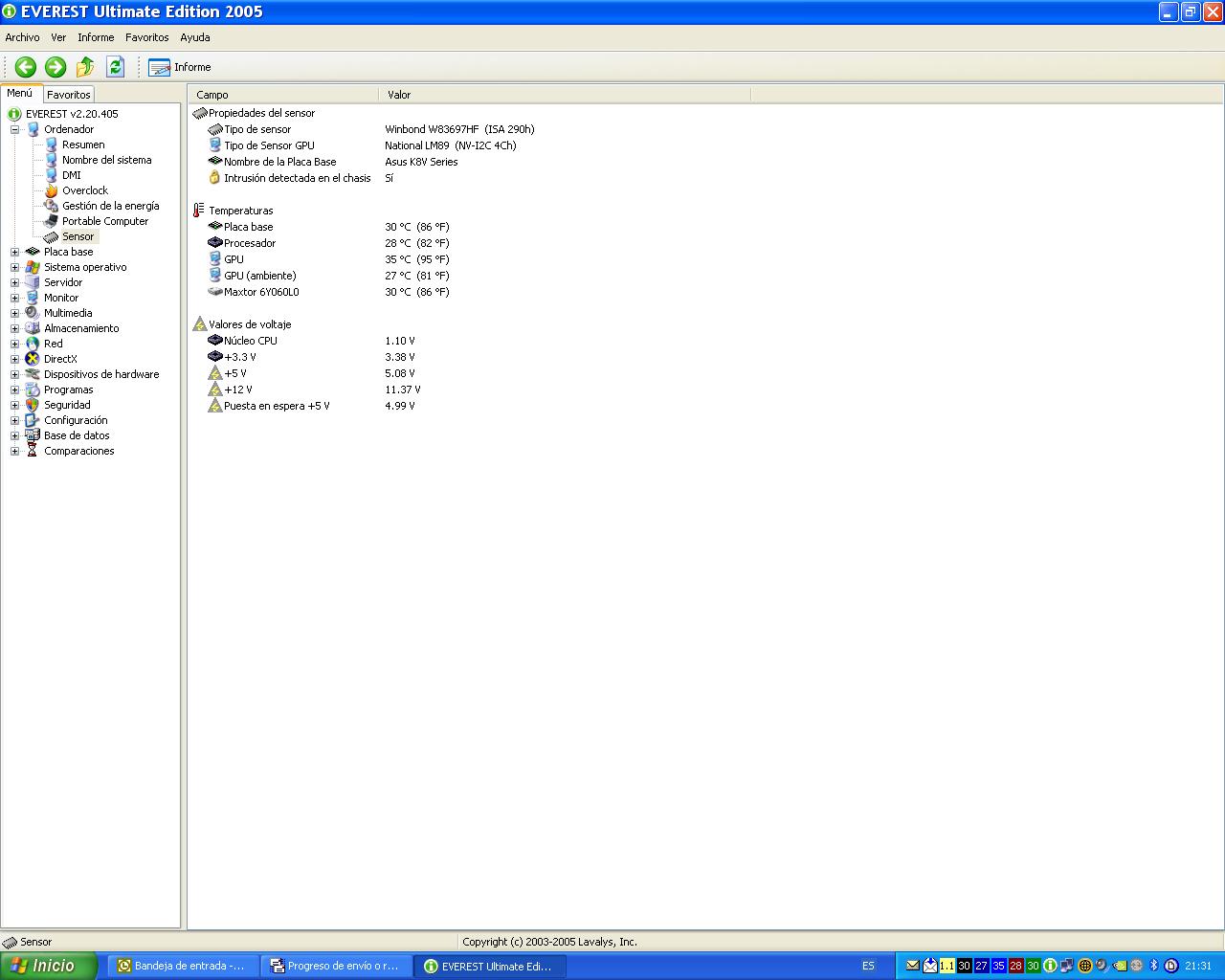This screenshot has width=1225, height=980.
Task: Click the ES language indicator on taskbar
Action: (868, 966)
